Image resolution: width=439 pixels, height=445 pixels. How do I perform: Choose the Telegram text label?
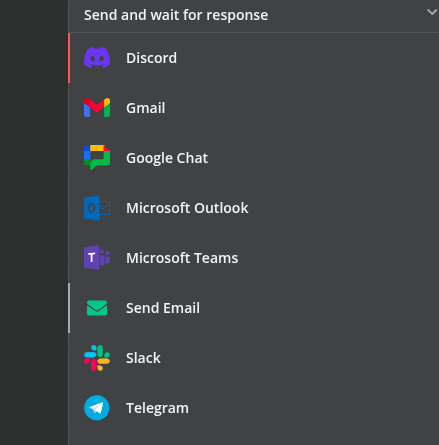click(x=157, y=408)
